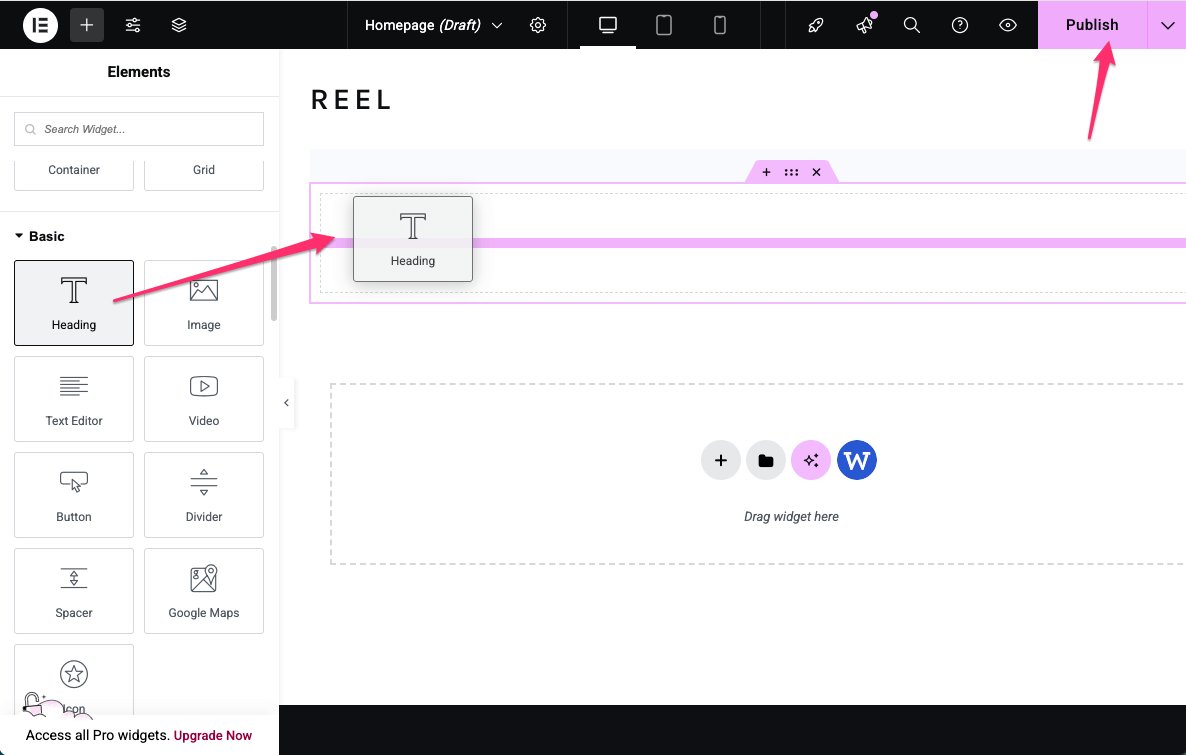Open page settings gear icon
Screen dimensions: 1186x755
538,25
